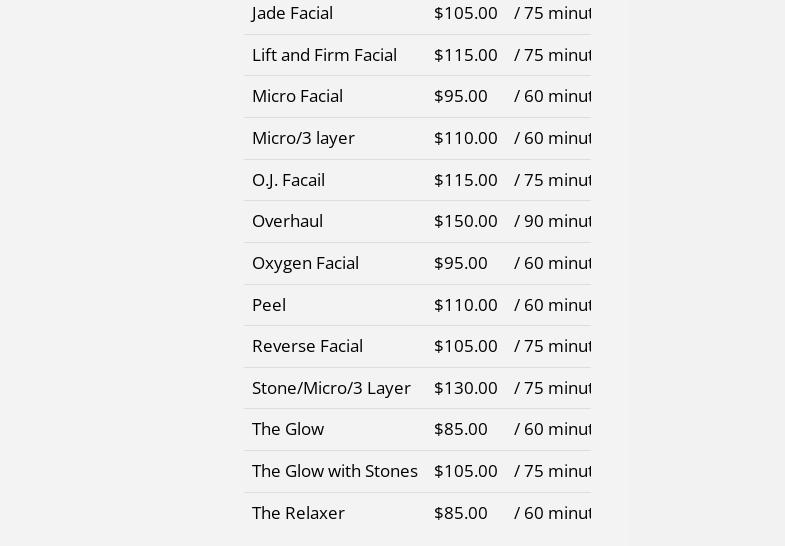The height and width of the screenshot is (546, 785).
Task: Click the Jade Facial $105.00 price
Action: pos(465,13)
